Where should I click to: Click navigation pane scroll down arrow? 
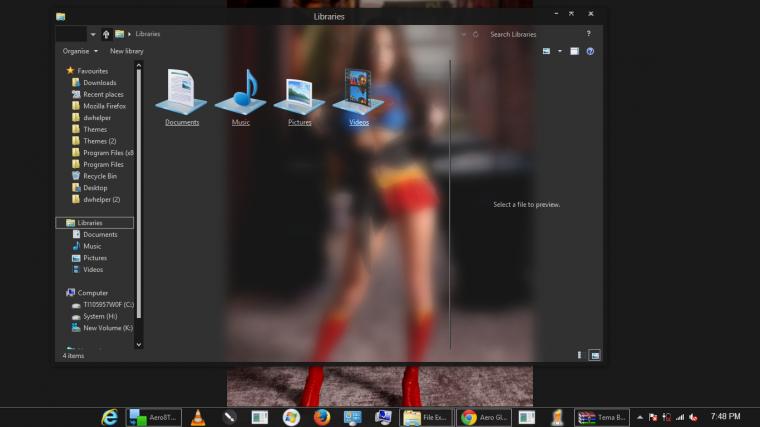pyautogui.click(x=139, y=345)
